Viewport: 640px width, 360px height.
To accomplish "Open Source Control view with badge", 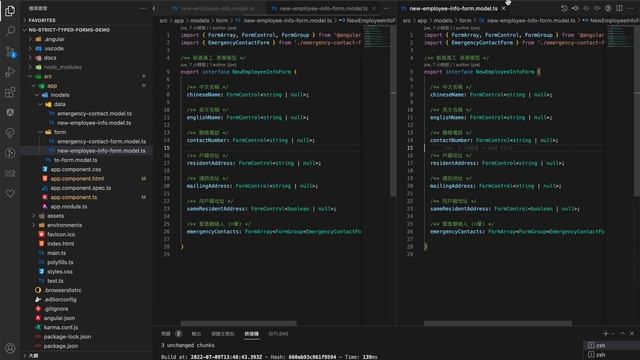I will (x=10, y=52).
